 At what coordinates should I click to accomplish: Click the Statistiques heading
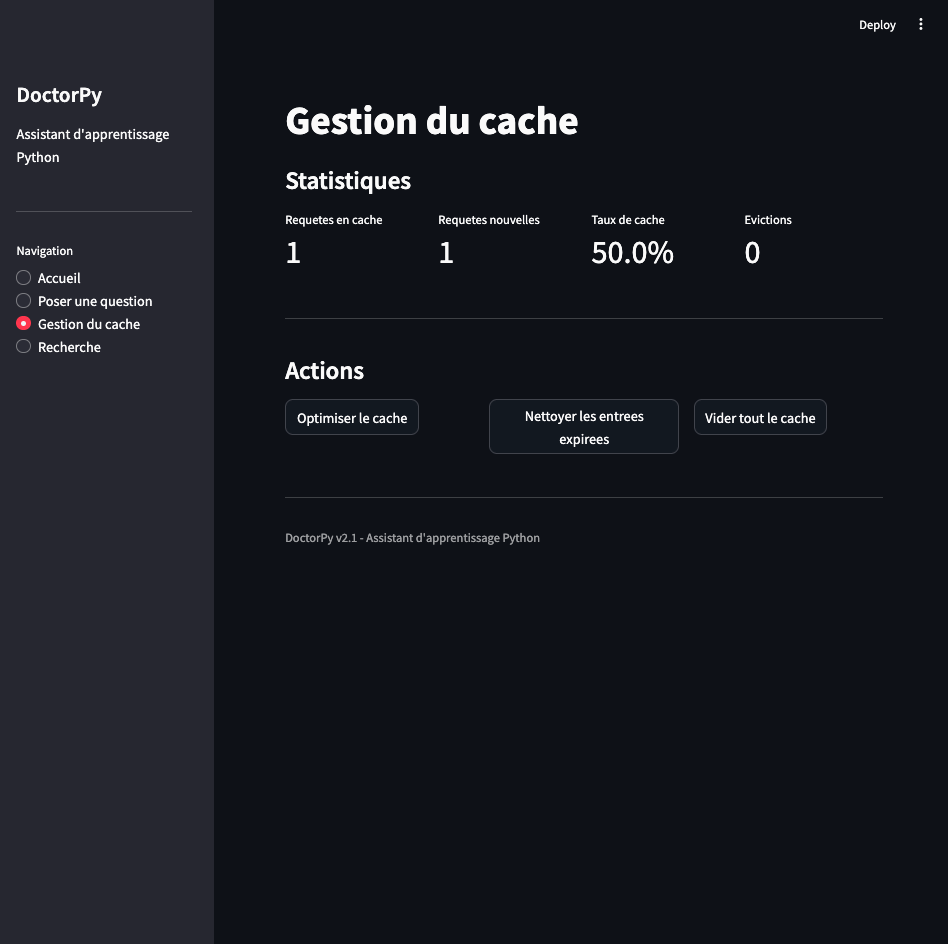tap(348, 181)
